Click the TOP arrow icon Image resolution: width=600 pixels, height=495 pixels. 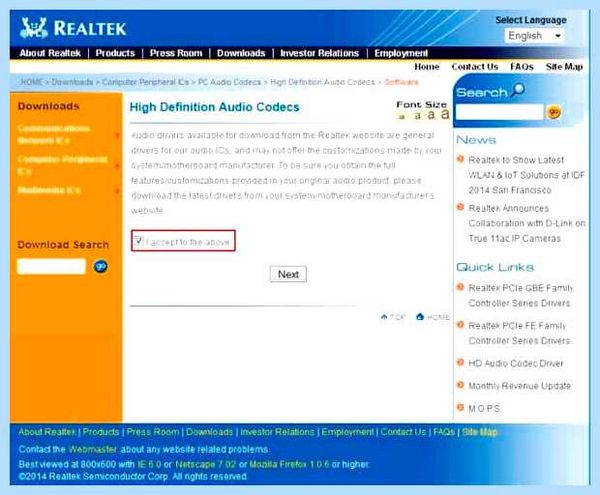(x=384, y=317)
